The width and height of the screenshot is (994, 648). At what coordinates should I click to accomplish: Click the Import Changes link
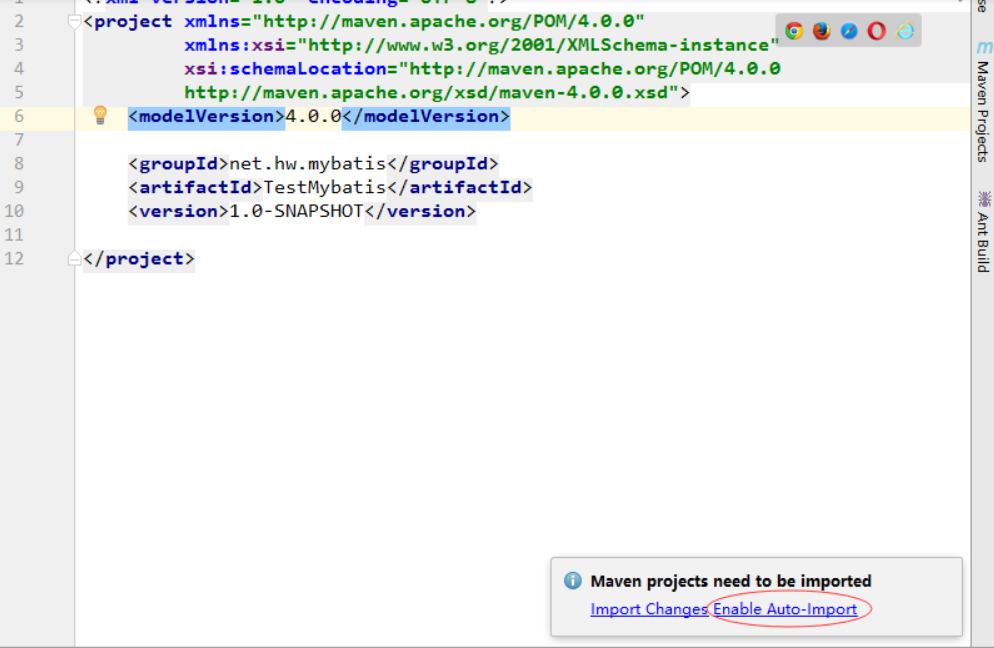[x=649, y=609]
